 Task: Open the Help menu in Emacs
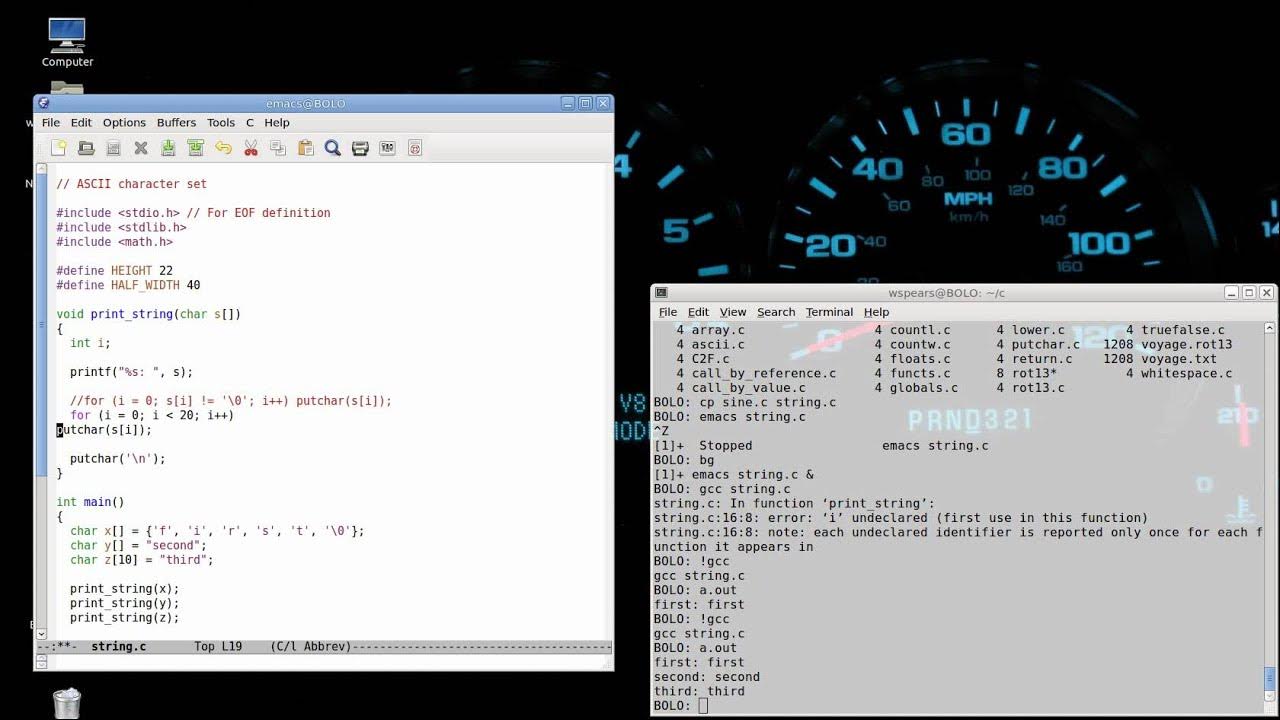(277, 123)
